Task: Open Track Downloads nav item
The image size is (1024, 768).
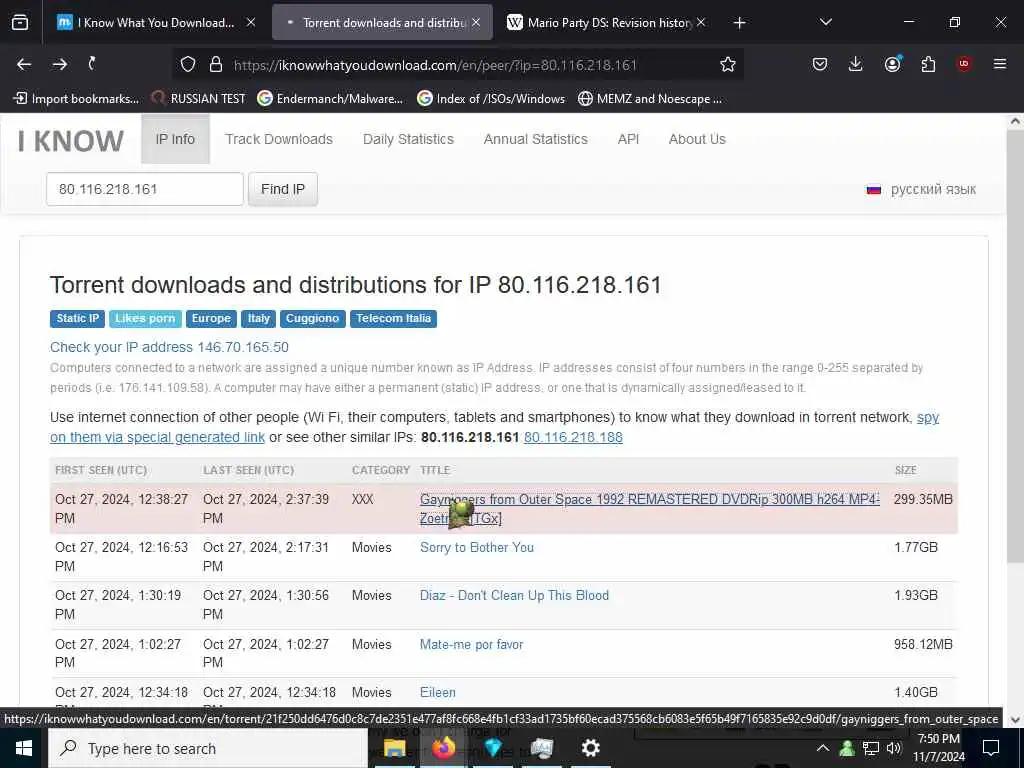Action: (279, 139)
